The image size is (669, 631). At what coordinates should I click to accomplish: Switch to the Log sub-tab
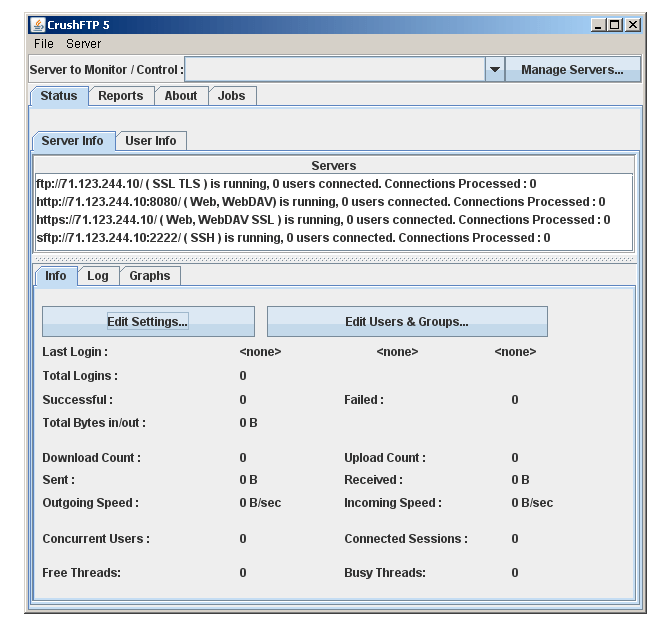tap(98, 276)
